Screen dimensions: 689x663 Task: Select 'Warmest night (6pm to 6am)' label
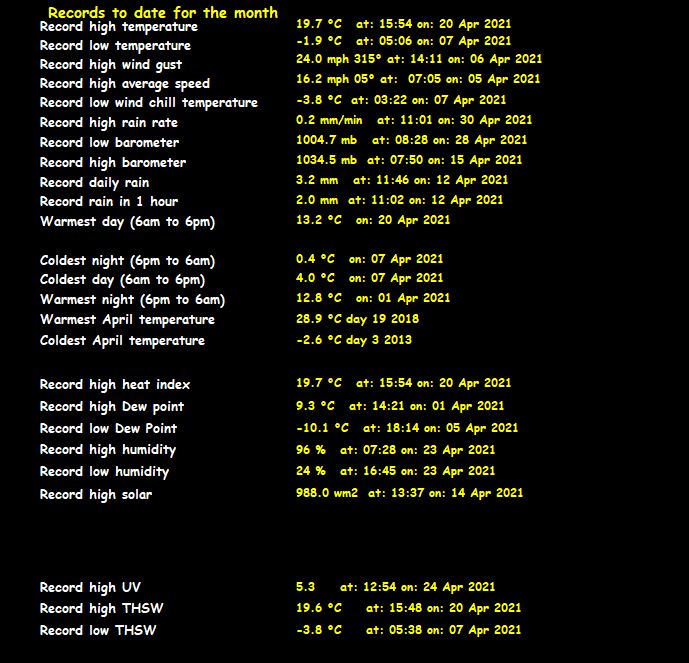pos(132,300)
